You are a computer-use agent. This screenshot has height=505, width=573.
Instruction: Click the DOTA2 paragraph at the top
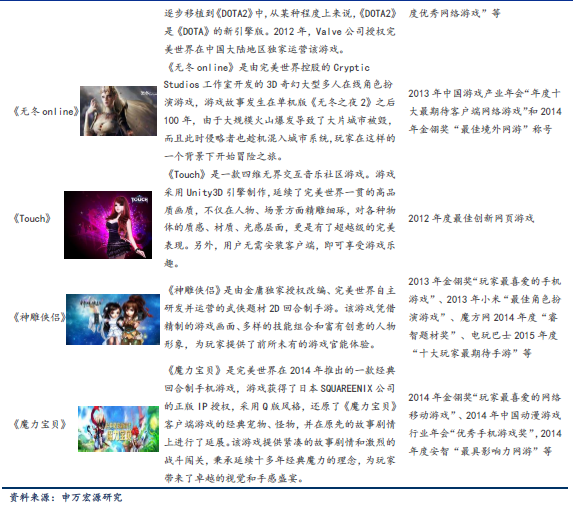280,31
